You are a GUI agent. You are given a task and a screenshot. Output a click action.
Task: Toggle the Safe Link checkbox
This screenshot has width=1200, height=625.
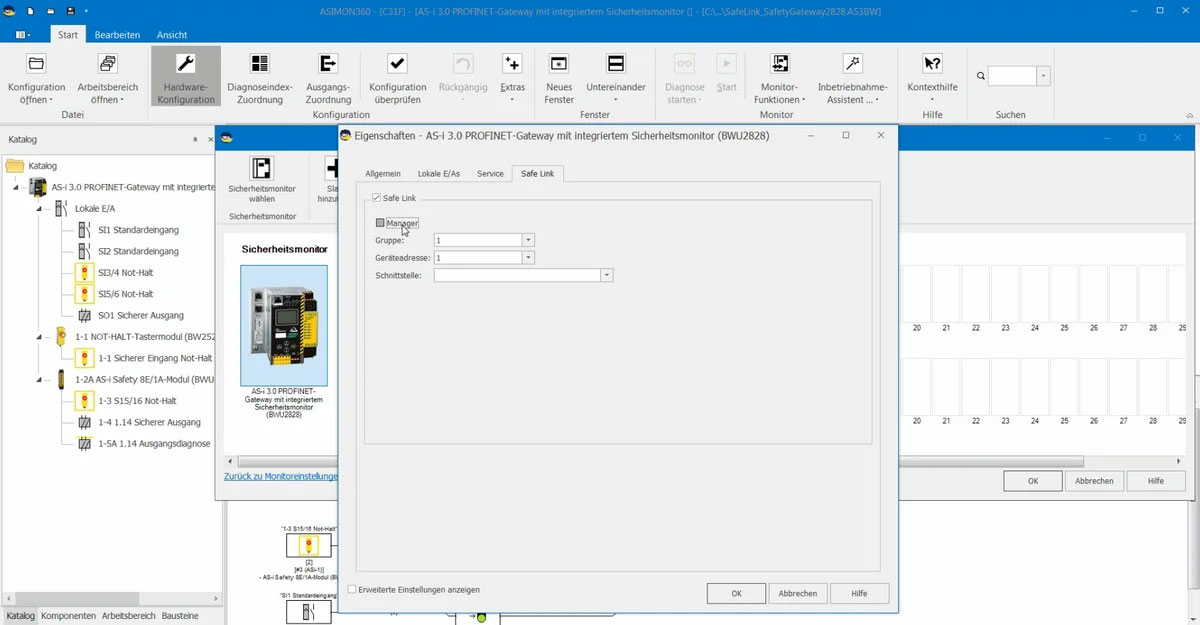pyautogui.click(x=377, y=198)
